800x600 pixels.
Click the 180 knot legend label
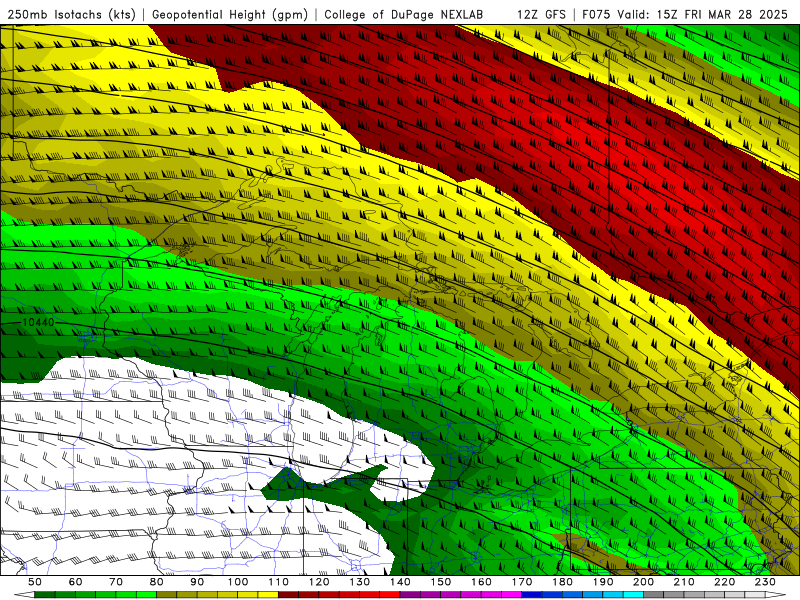click(x=562, y=582)
